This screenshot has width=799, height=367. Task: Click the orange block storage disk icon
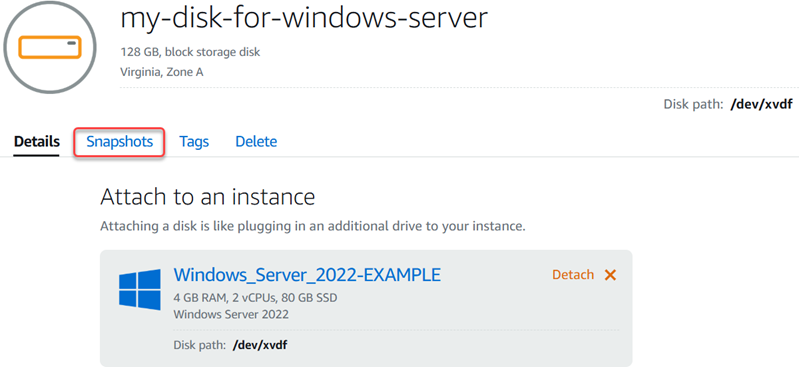click(x=49, y=47)
